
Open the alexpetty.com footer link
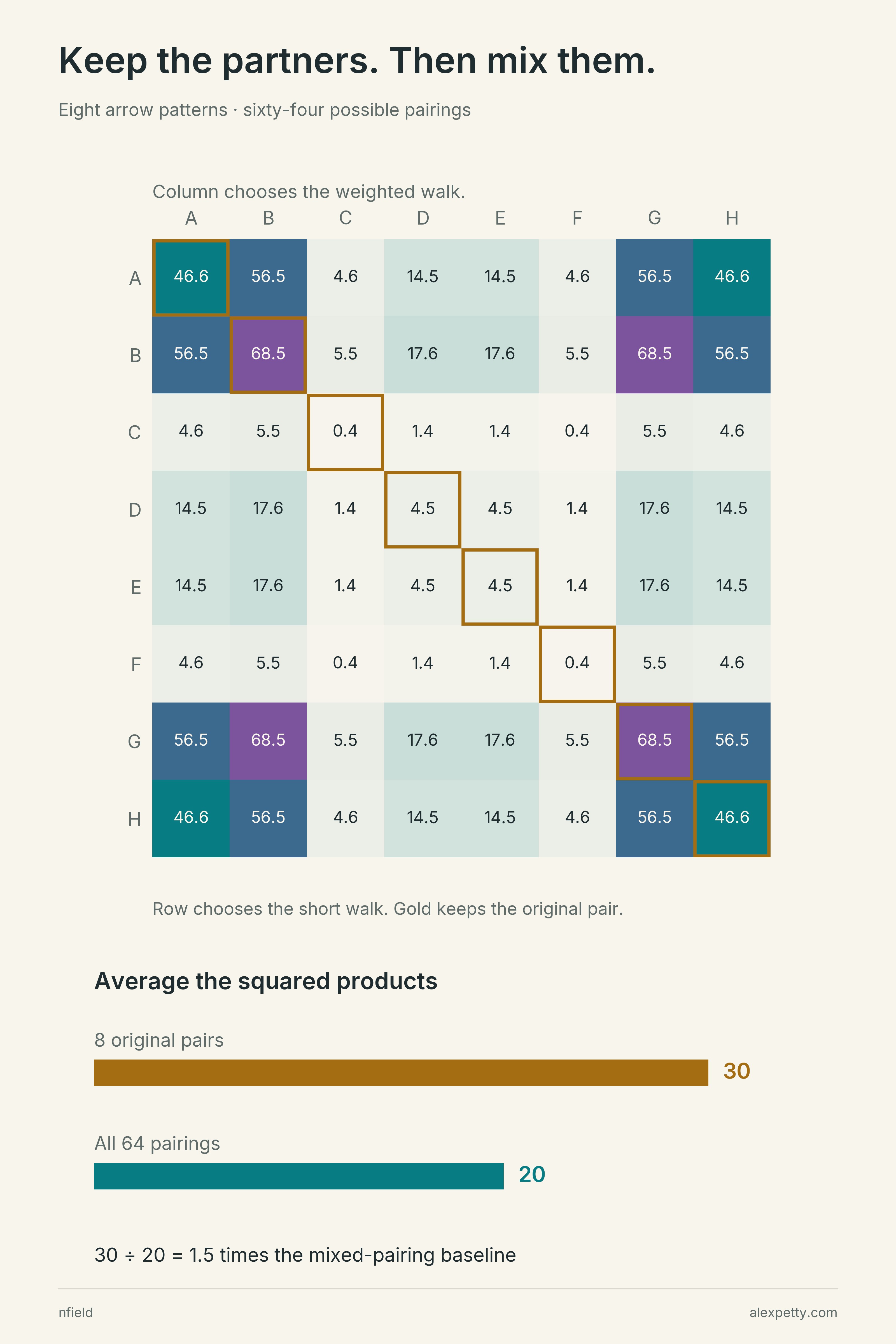793,1313
